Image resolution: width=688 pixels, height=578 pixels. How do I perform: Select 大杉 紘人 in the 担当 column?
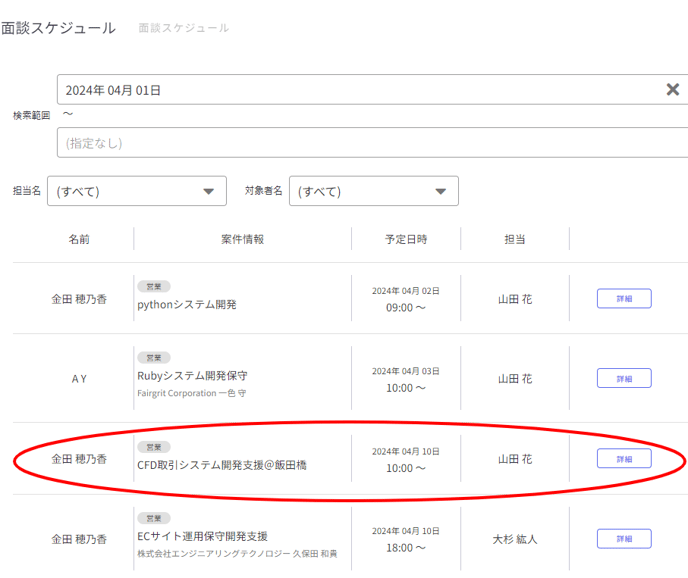point(515,539)
